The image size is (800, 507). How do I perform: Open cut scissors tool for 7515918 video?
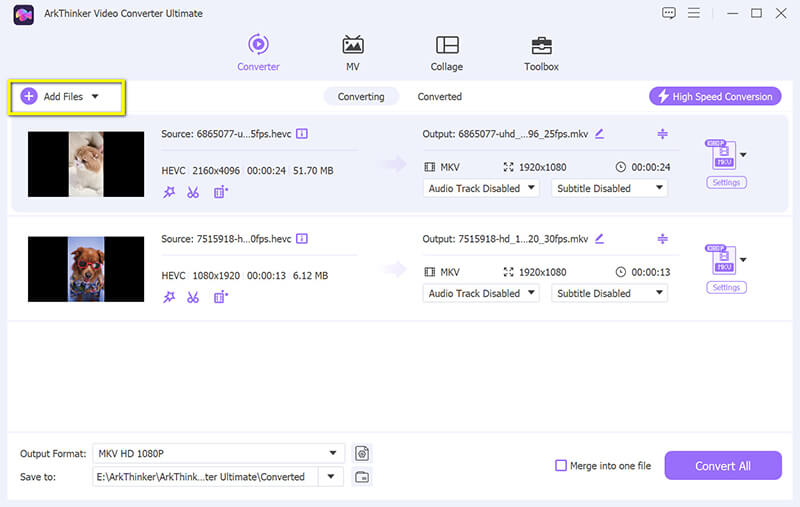193,297
